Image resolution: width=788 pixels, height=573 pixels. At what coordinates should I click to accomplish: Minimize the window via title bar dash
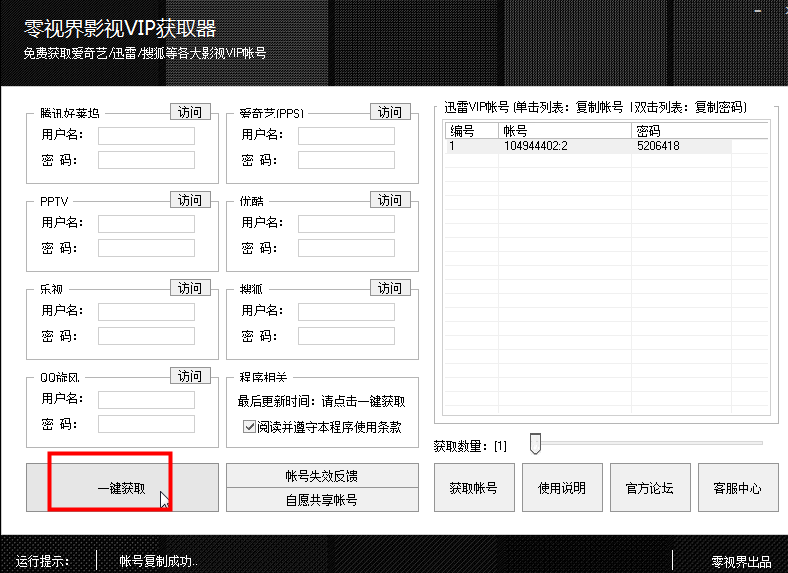pyautogui.click(x=758, y=11)
